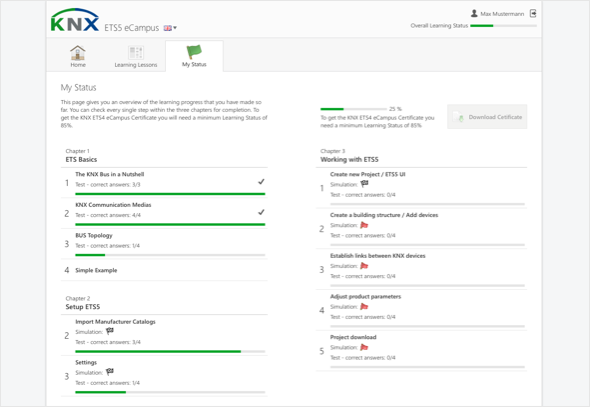Screen dimensions: 590x407
Task: Click Import Manufacturer Catalogs progress bar
Action: click(170, 351)
